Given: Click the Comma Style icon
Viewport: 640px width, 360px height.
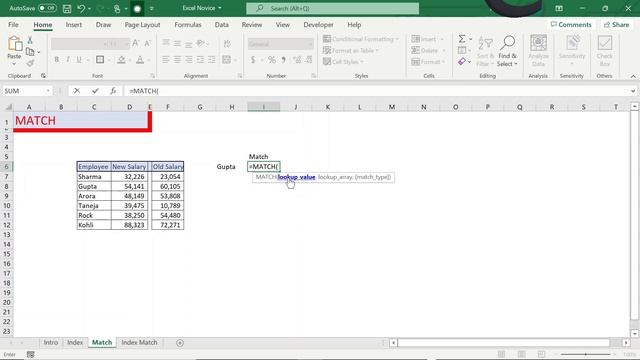Looking at the screenshot, I should (x=283, y=60).
